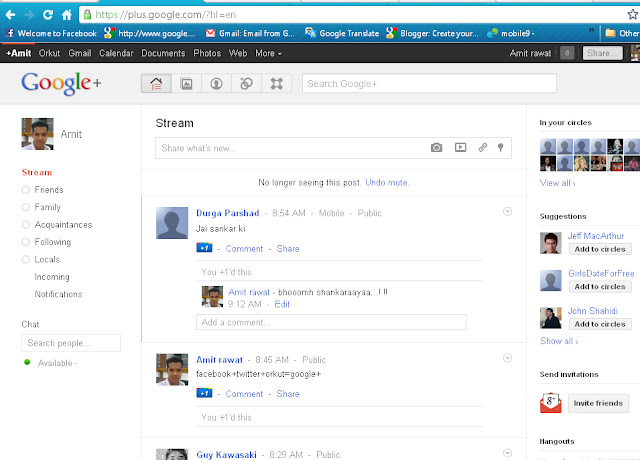Open the Photos toolbar icon
Viewport: 640px width, 460px height.
(187, 84)
